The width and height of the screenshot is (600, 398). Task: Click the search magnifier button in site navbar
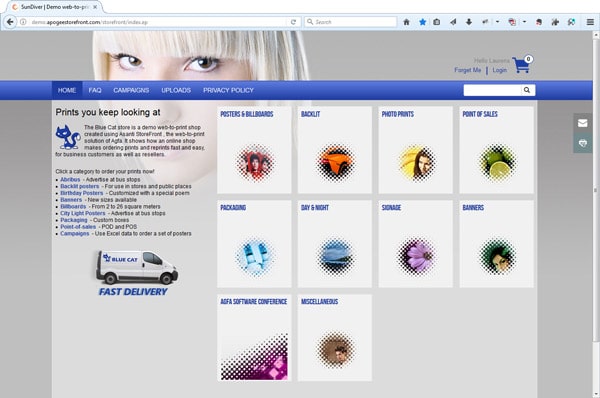[527, 90]
